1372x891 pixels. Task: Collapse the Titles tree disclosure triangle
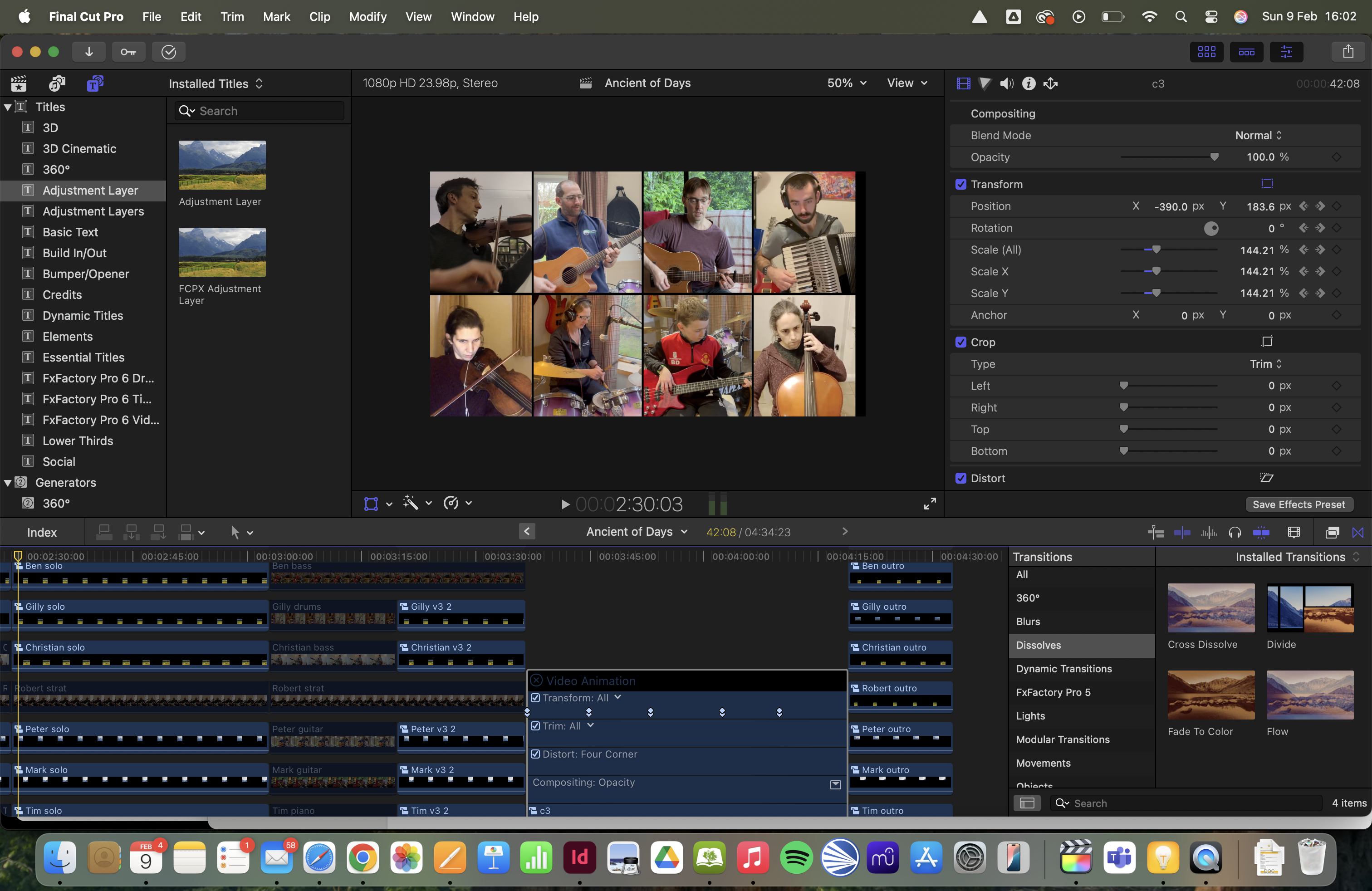point(8,107)
